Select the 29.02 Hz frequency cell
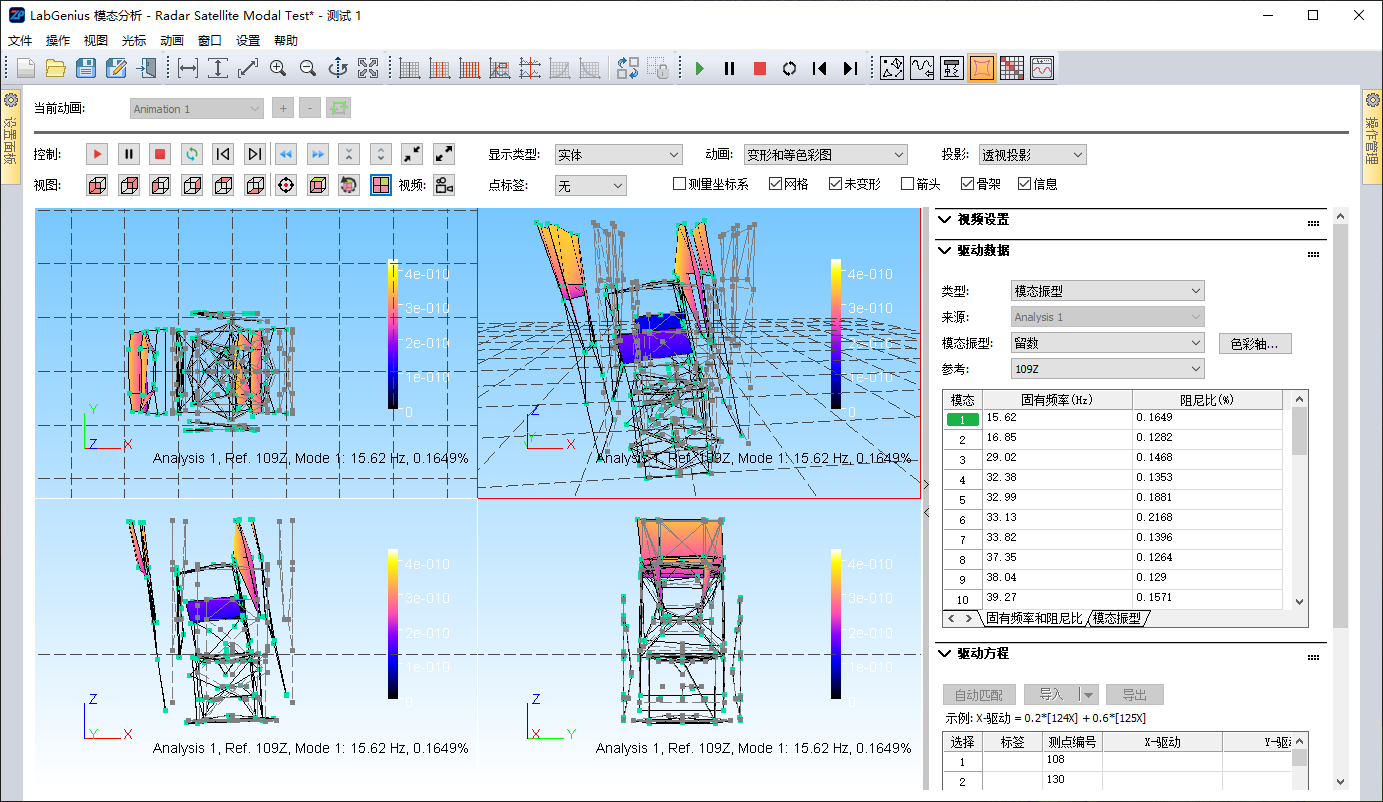Screen dimensions: 1383x802 click(1057, 459)
